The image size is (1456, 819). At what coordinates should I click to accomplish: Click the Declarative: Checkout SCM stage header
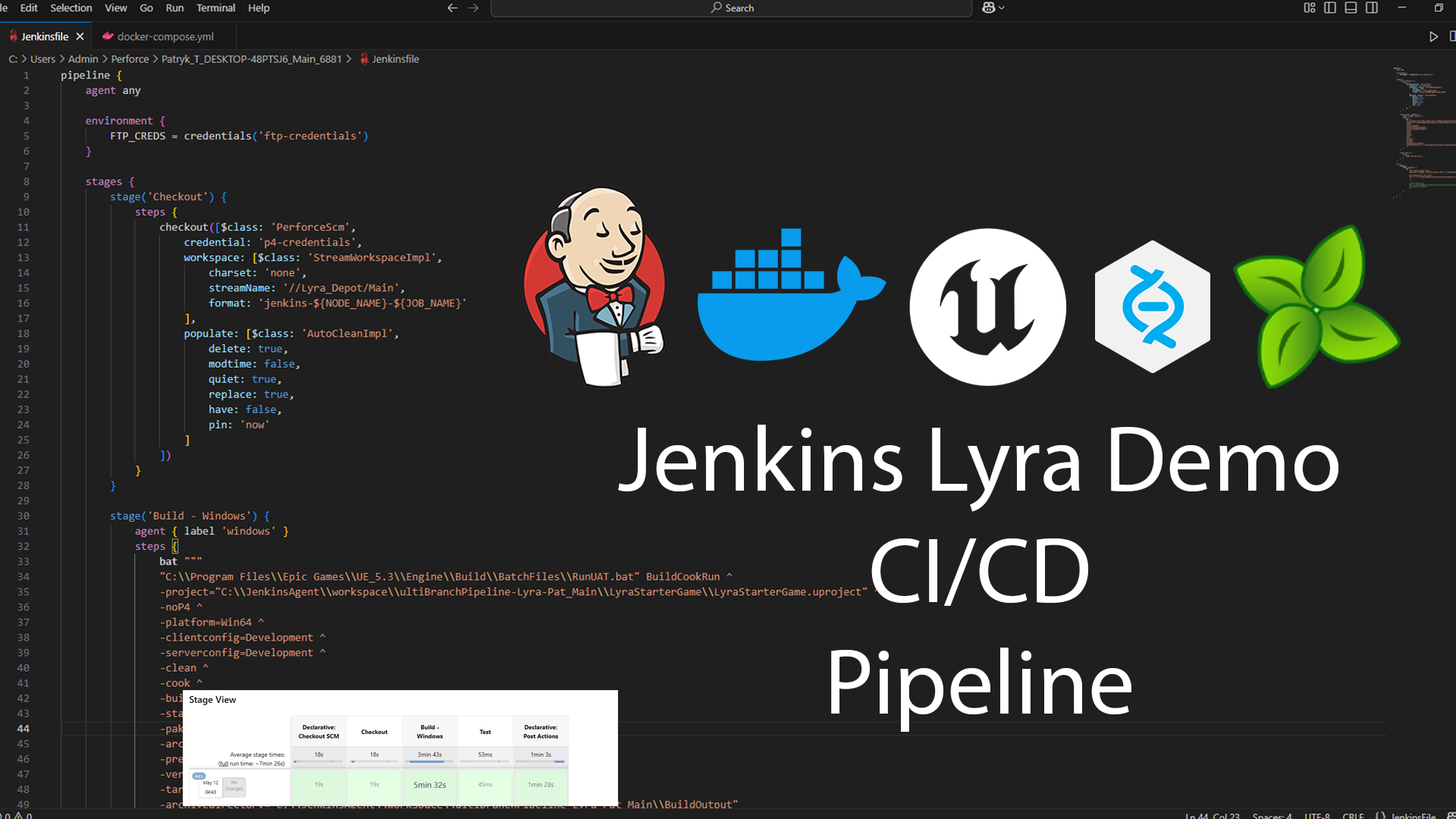tap(318, 732)
